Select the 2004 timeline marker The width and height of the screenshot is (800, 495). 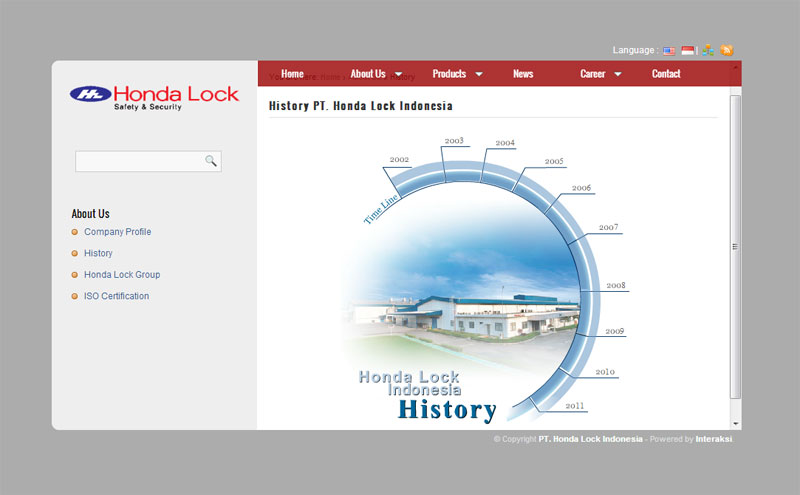[505, 143]
